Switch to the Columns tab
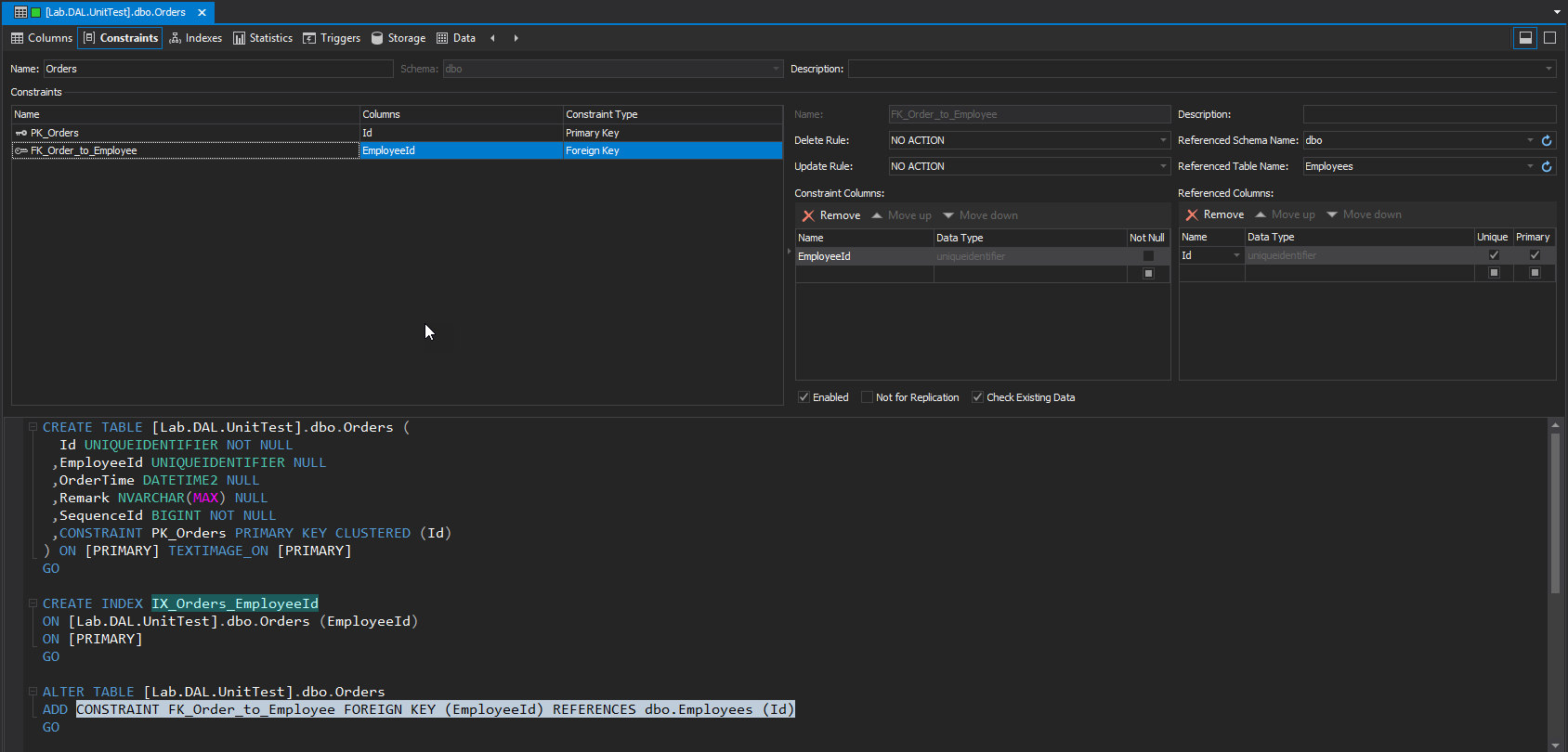This screenshot has height=752, width=1568. coord(42,38)
